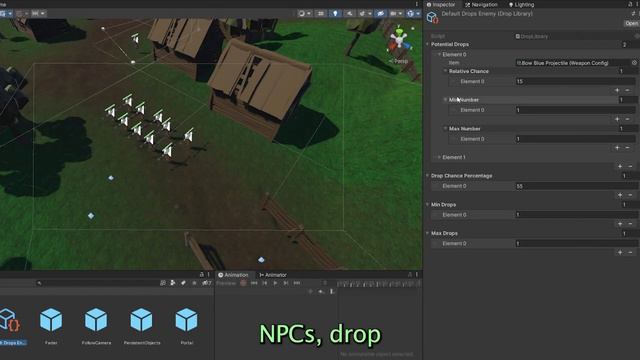Add element to Relative Chance list

coord(617,90)
